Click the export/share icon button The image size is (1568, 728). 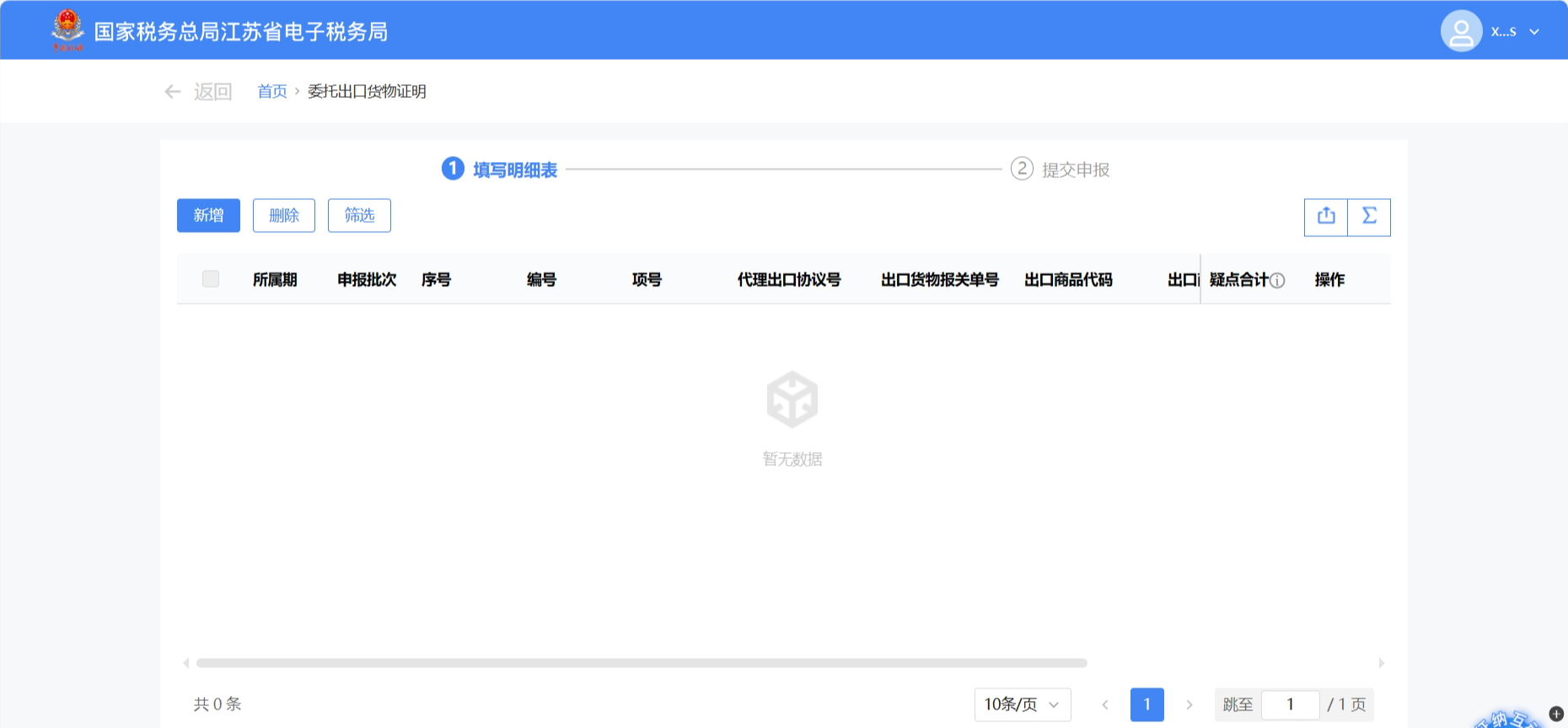point(1326,217)
